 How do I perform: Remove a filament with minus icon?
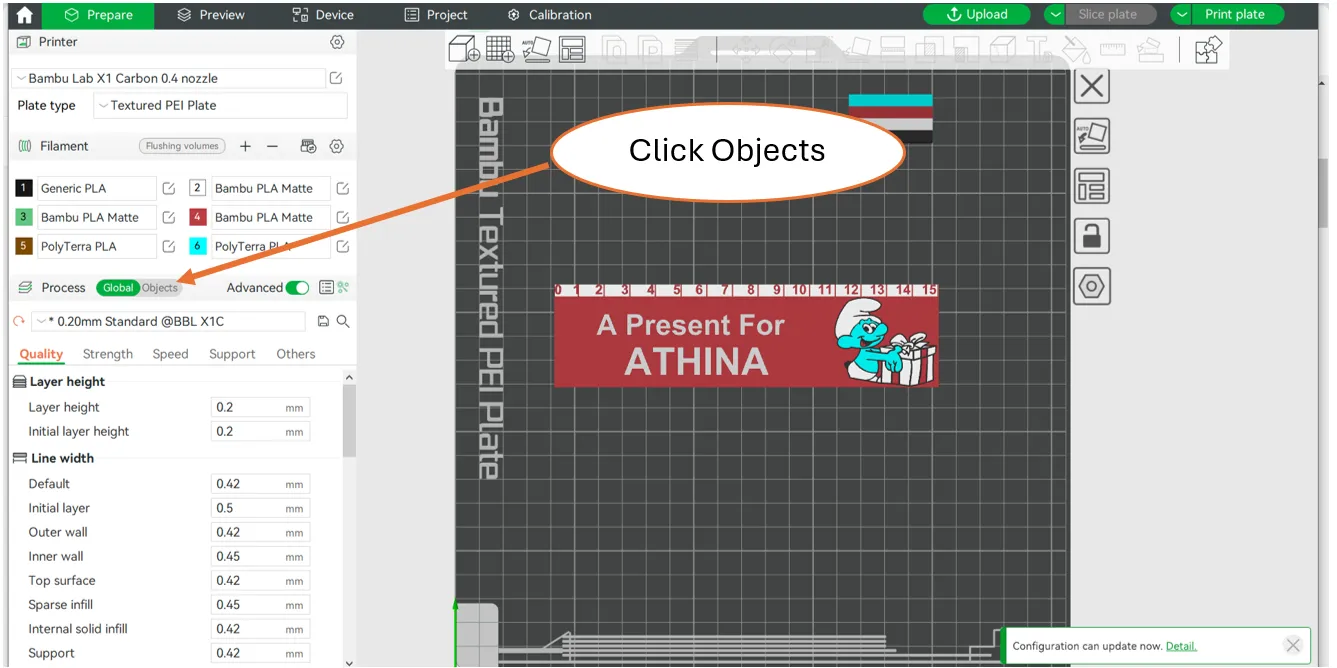tap(272, 146)
